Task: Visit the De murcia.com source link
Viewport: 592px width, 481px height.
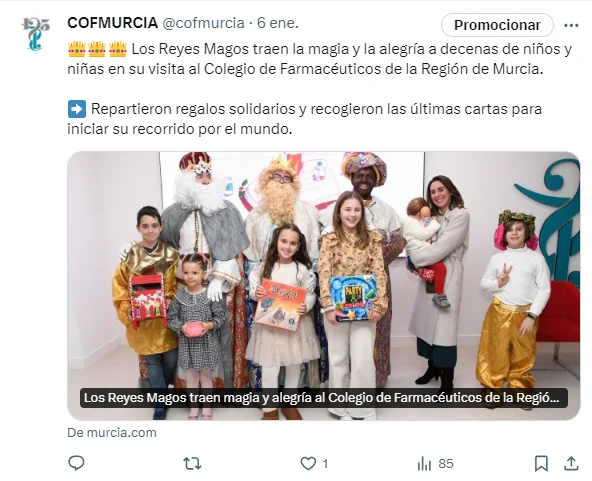Action: [x=112, y=433]
